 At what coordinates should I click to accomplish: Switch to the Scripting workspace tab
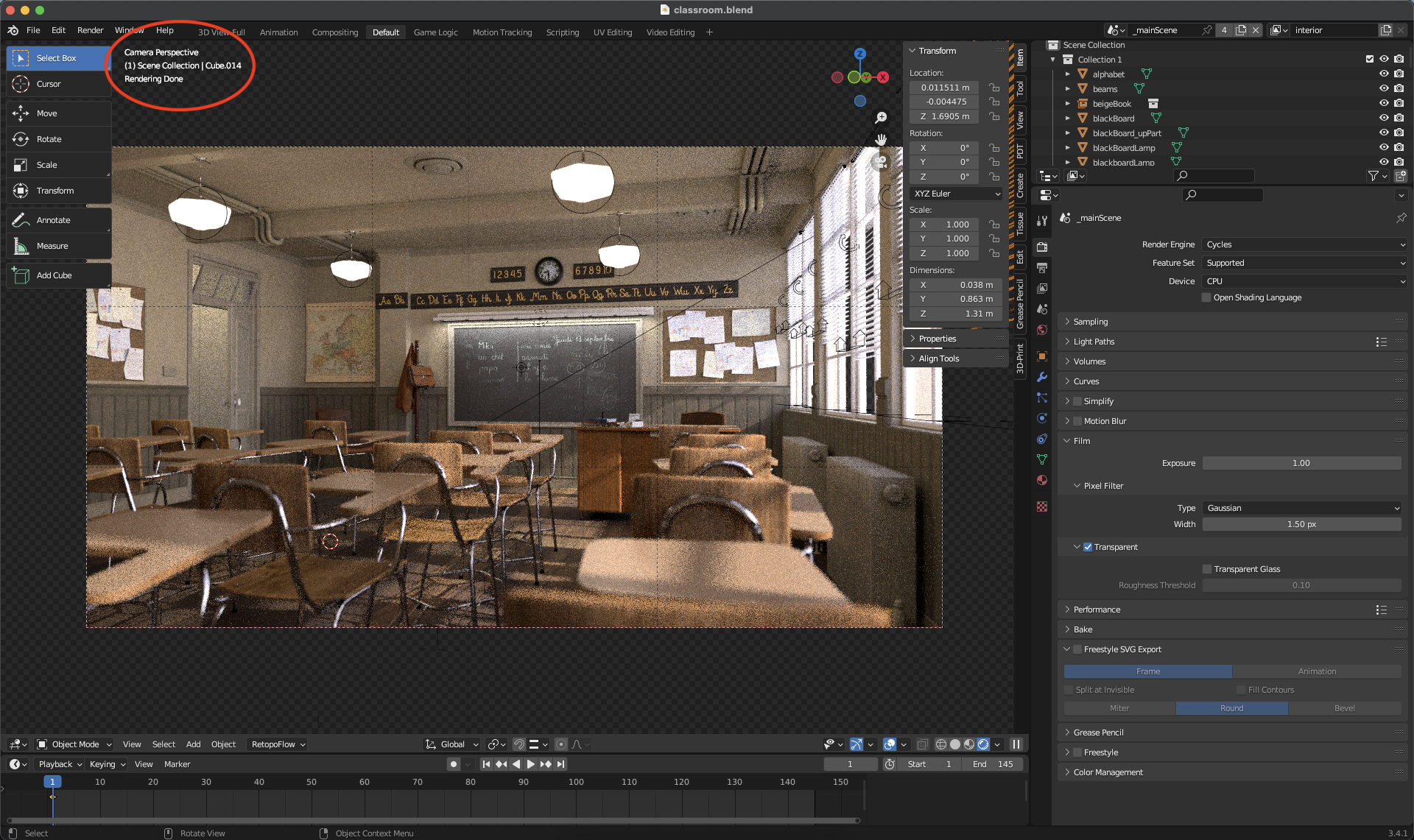(x=563, y=32)
